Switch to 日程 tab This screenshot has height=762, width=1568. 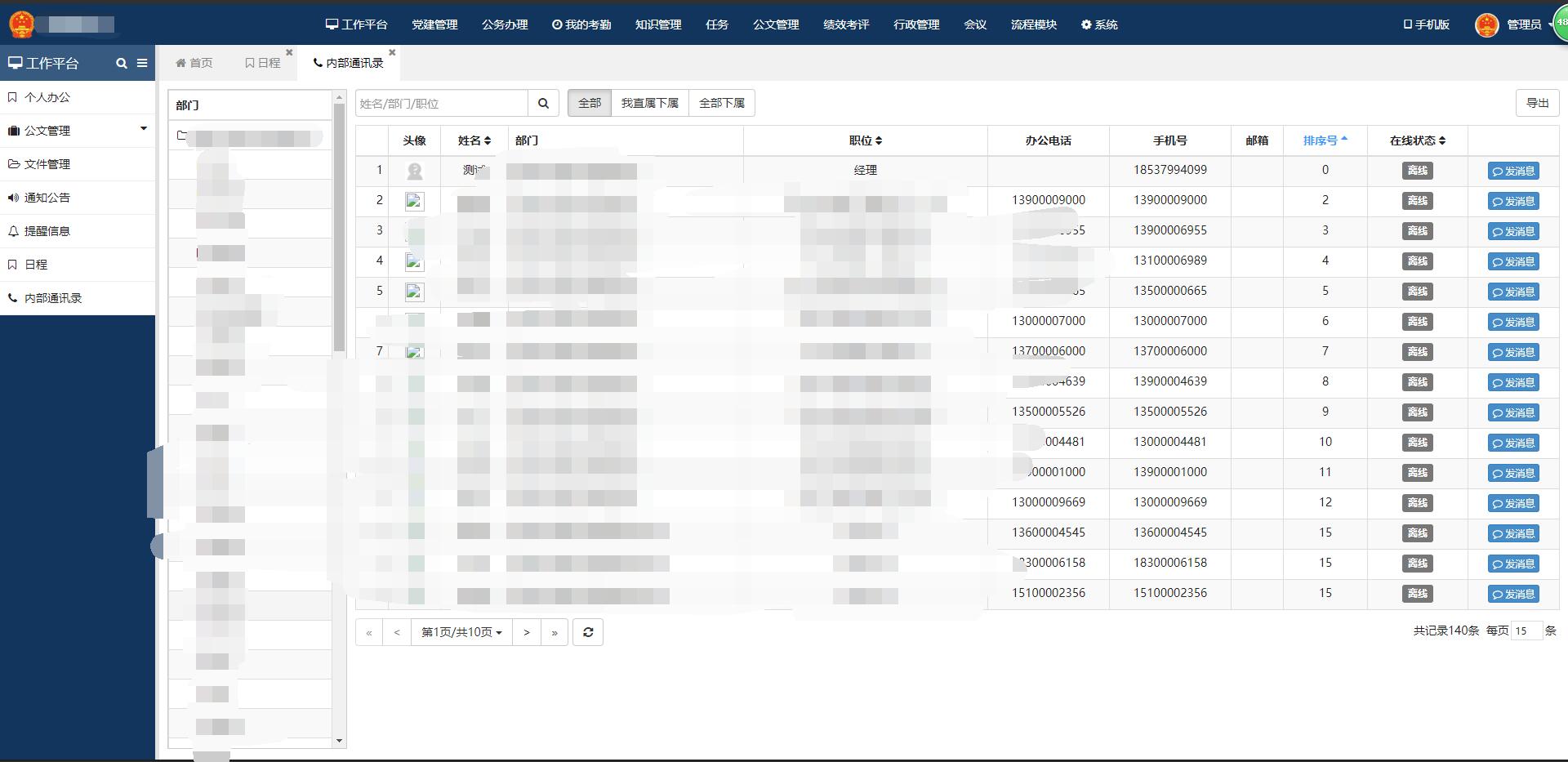pos(263,63)
